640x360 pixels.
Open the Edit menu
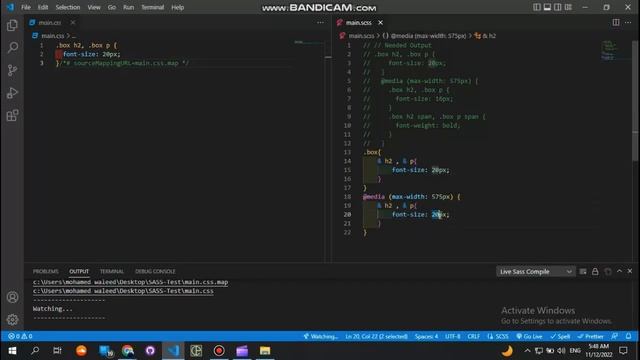point(43,7)
